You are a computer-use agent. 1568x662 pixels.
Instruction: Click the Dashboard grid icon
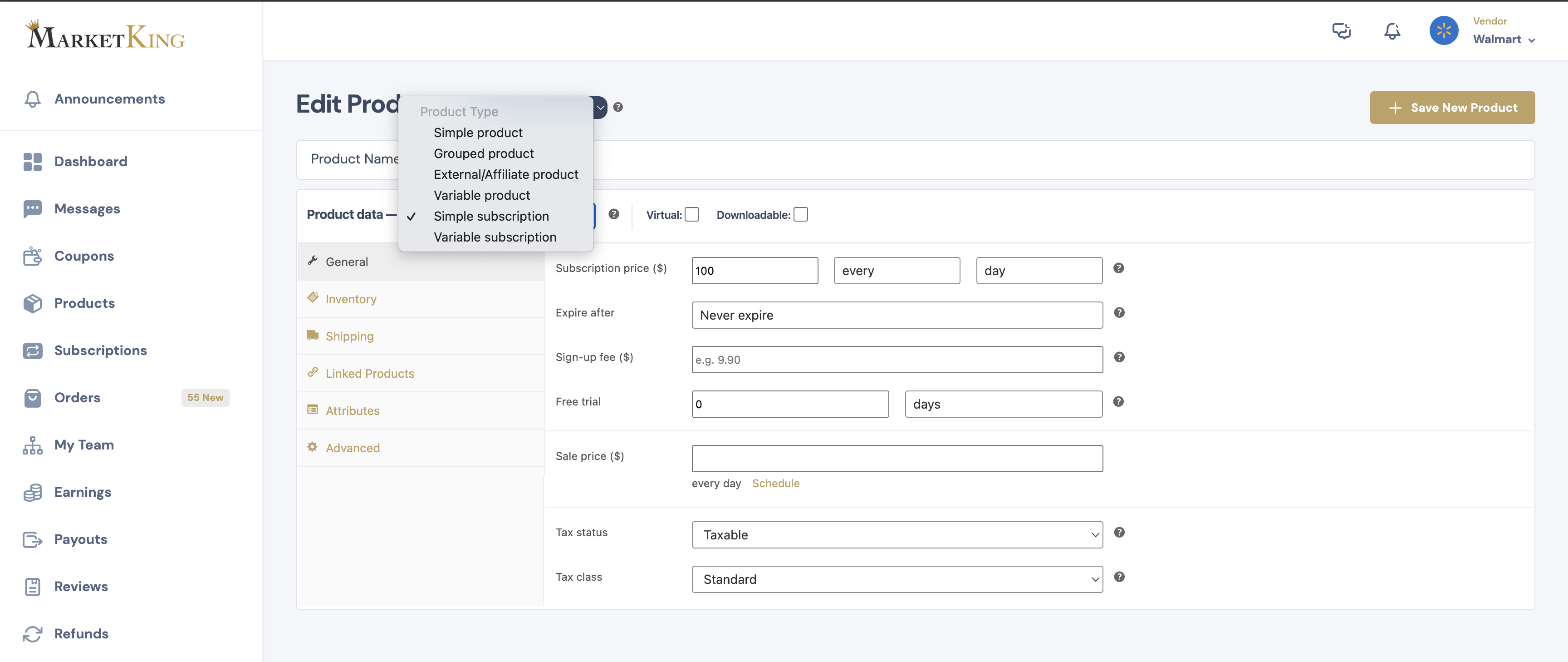(x=32, y=162)
